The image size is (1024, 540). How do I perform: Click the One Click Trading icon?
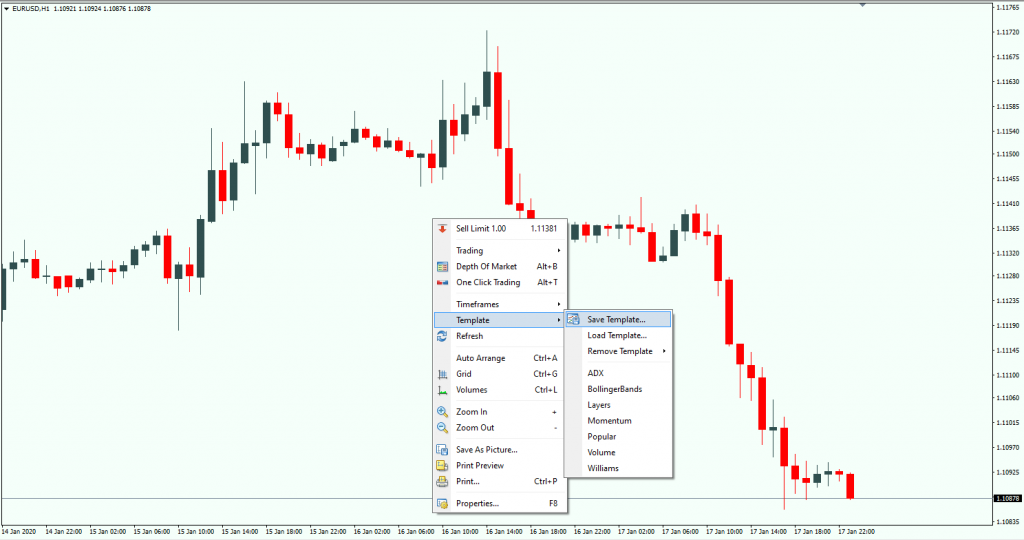[x=442, y=283]
